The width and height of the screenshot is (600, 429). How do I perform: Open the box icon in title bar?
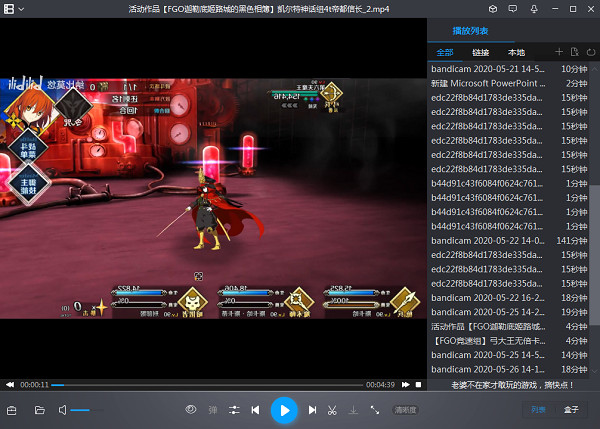point(493,9)
